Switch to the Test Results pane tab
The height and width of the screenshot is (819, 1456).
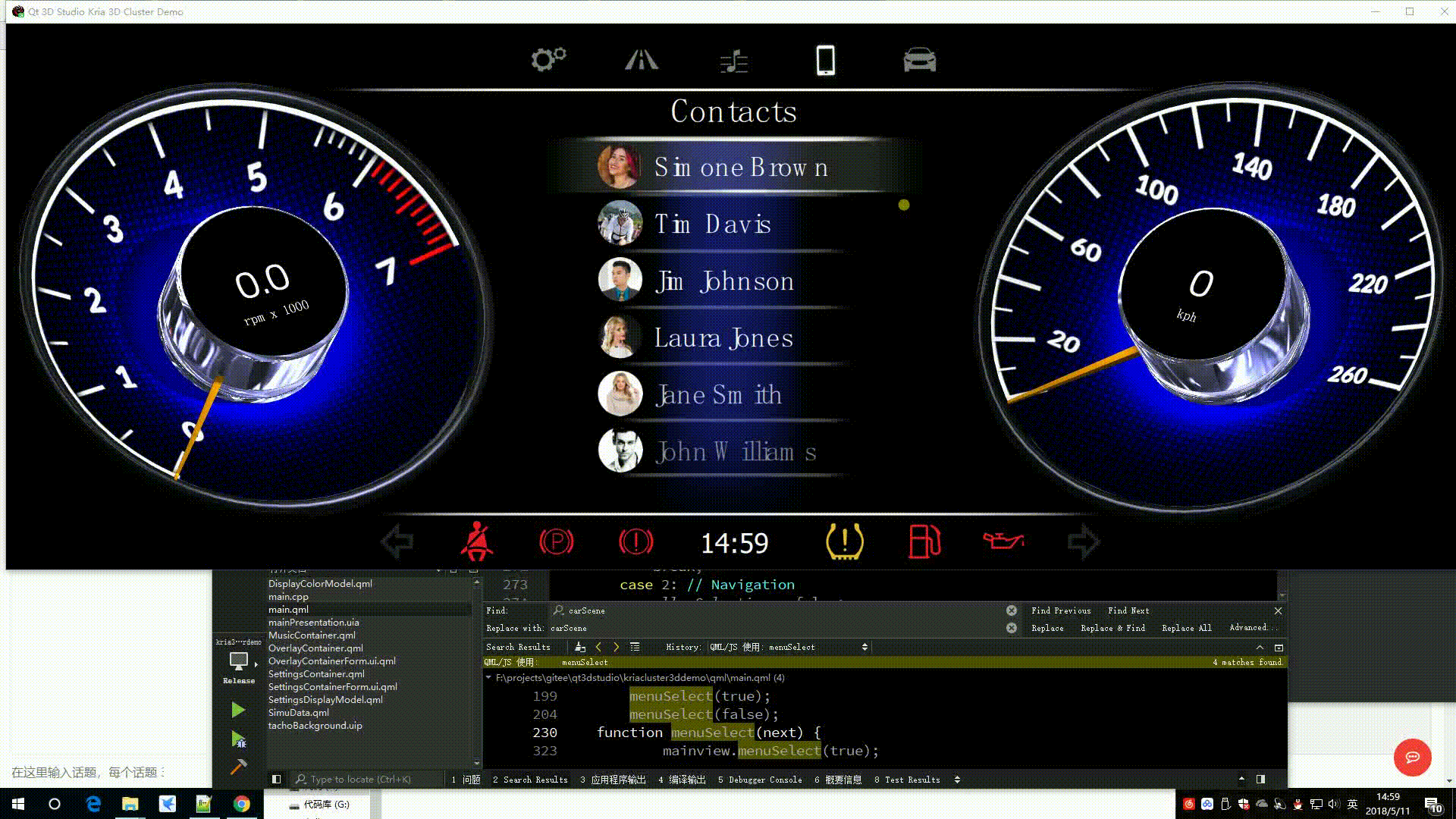tap(907, 780)
